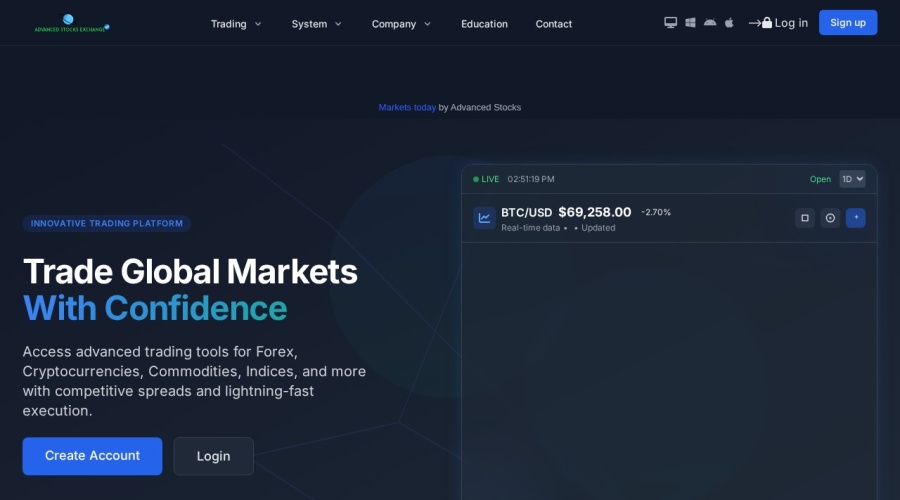Click the circular target icon in BTC/USD row

pyautogui.click(x=830, y=218)
